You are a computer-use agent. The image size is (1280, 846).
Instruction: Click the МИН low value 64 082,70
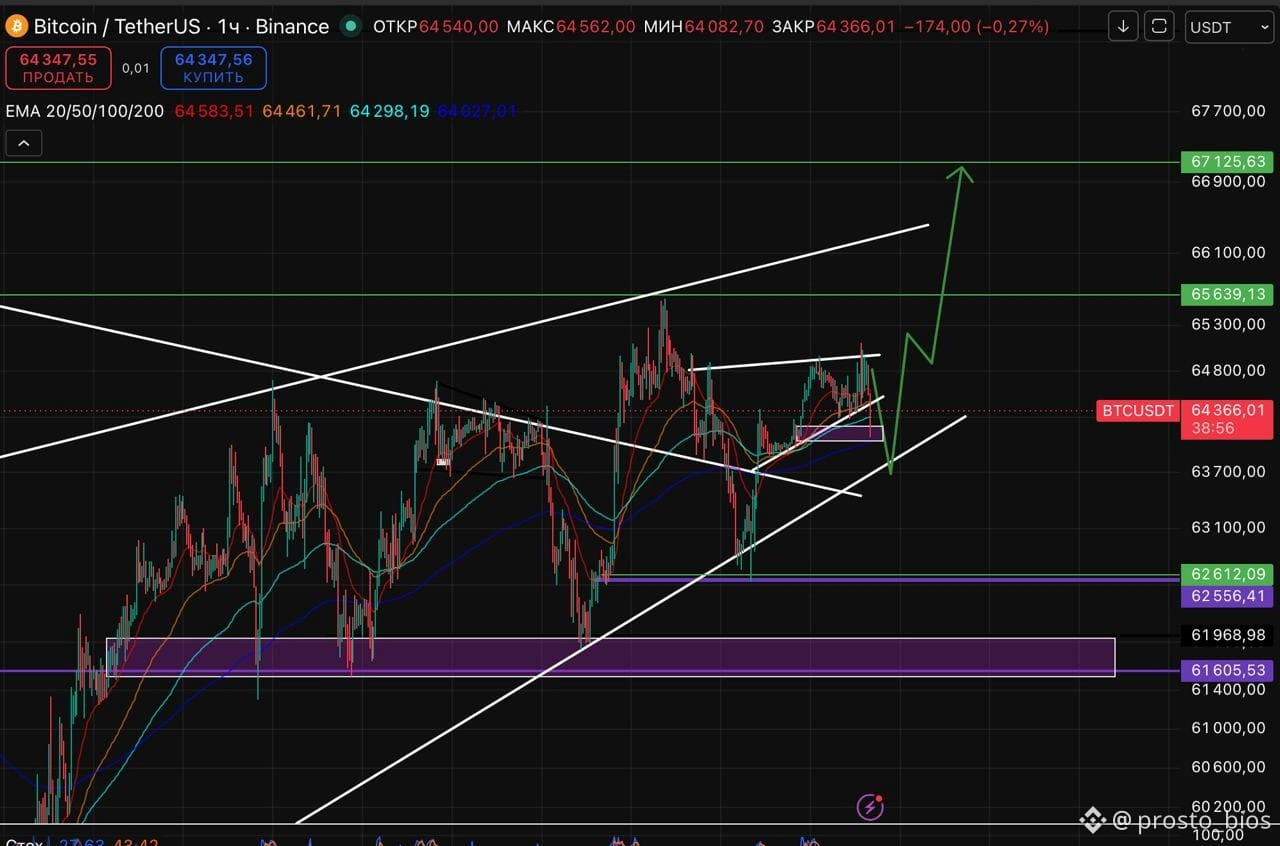pos(724,27)
